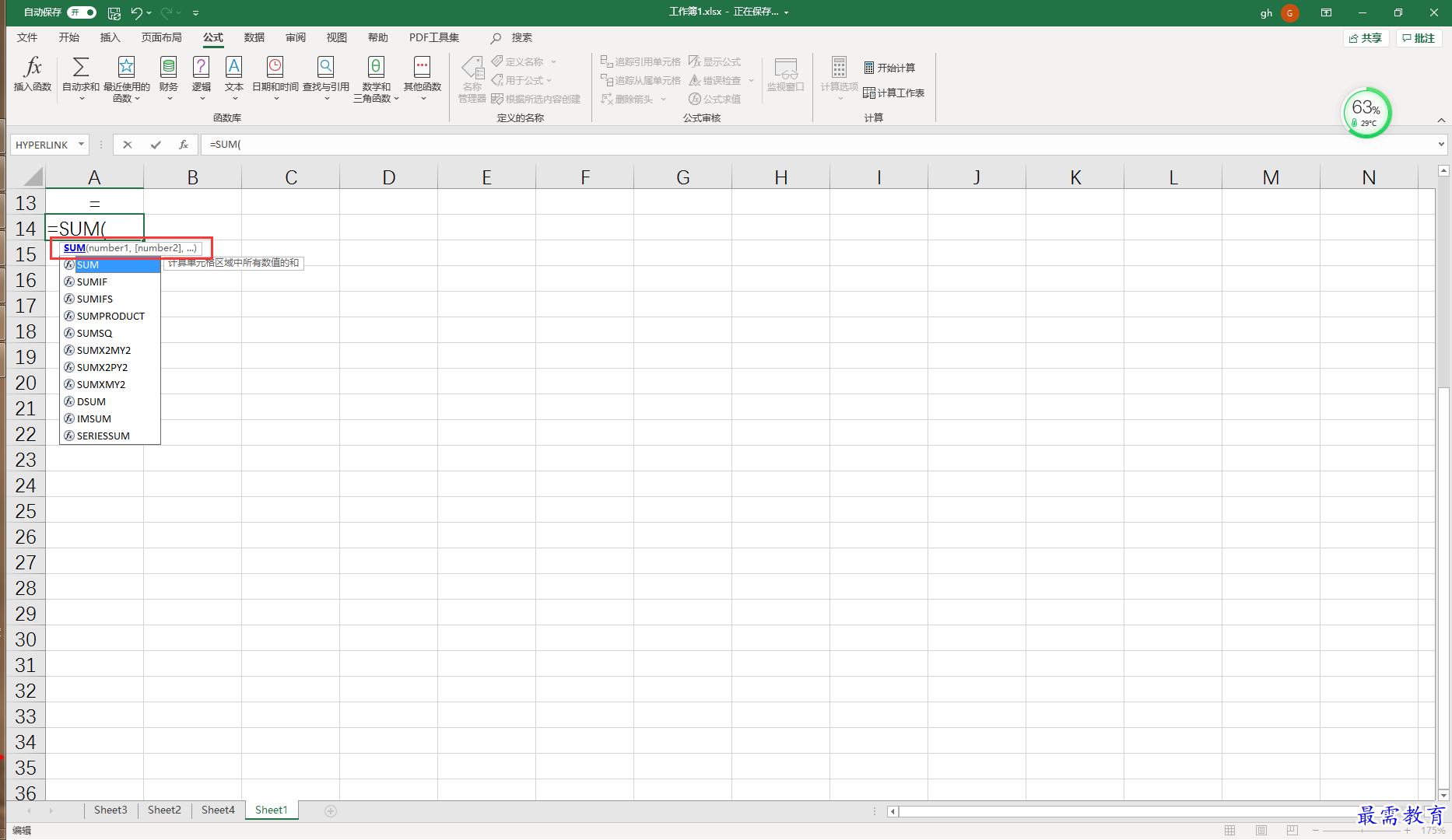
Task: Open the AutoSum function icon
Action: coord(80,67)
